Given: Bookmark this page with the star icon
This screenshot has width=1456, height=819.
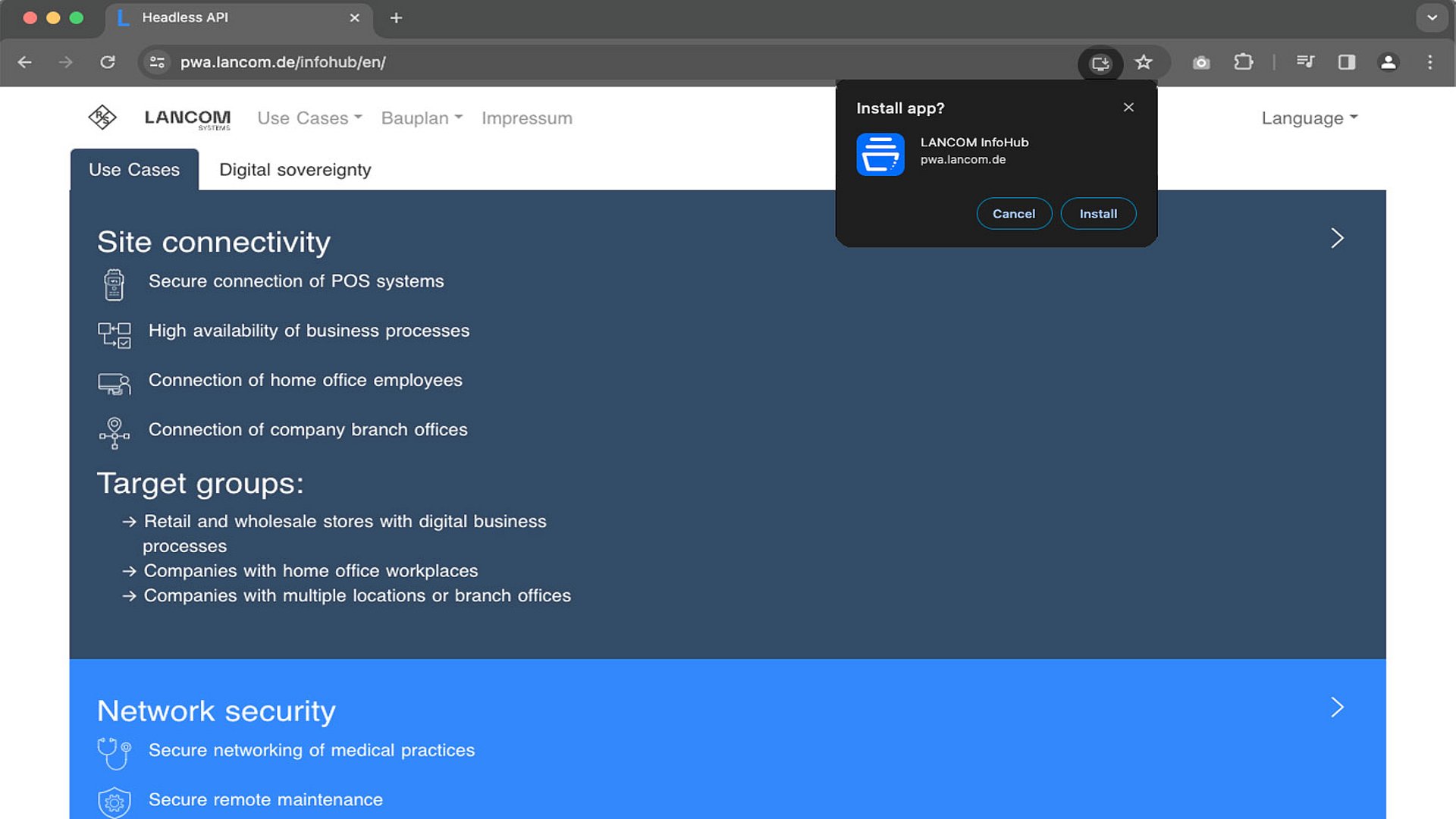Looking at the screenshot, I should (1143, 63).
